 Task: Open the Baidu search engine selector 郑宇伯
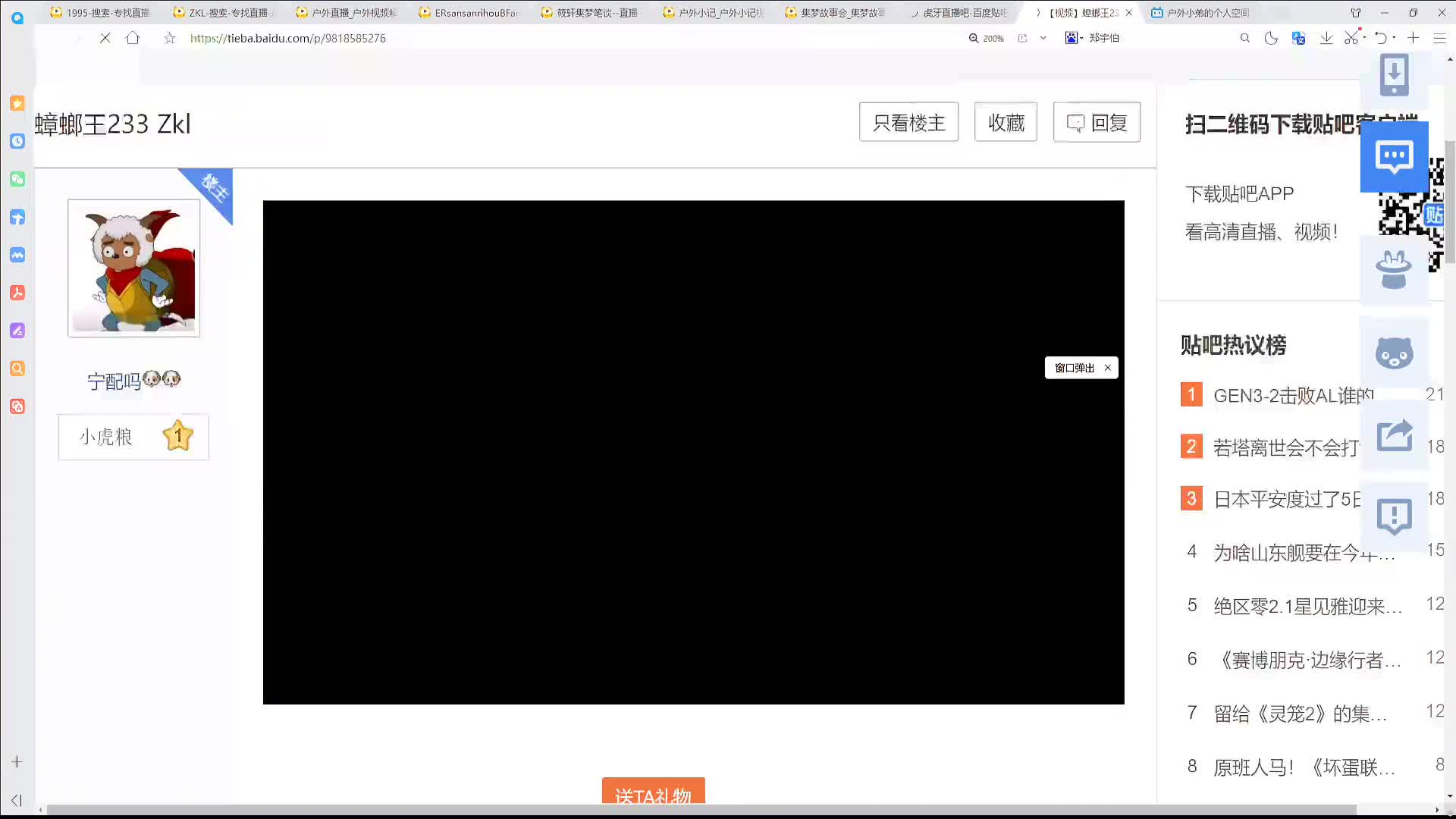click(1092, 38)
